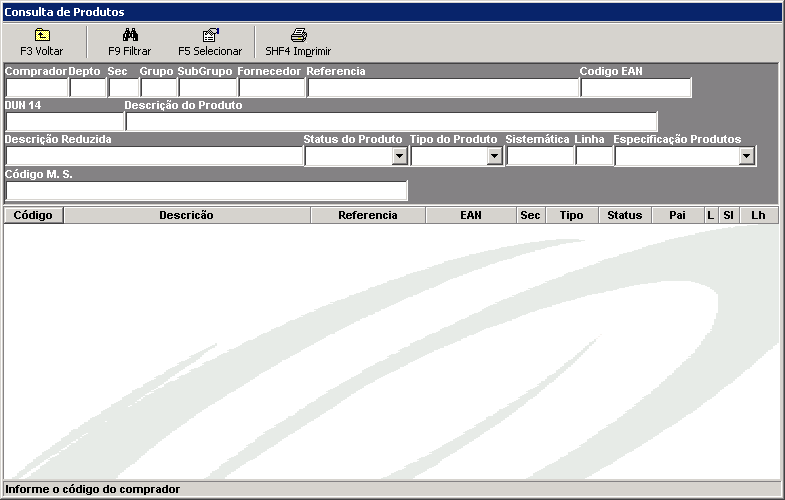Focus the Linha input field
785x500 pixels.
click(594, 156)
